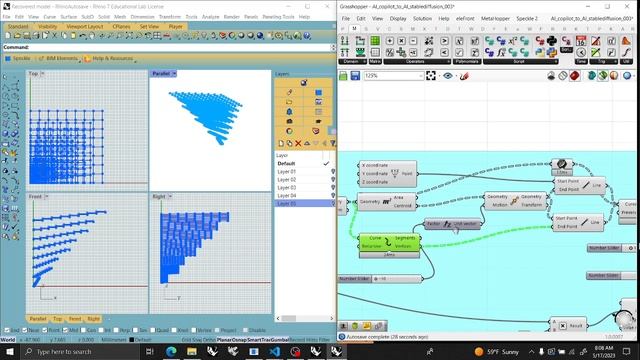
Task: Click the black Default layer color swatch in status bar
Action: [x=131, y=340]
